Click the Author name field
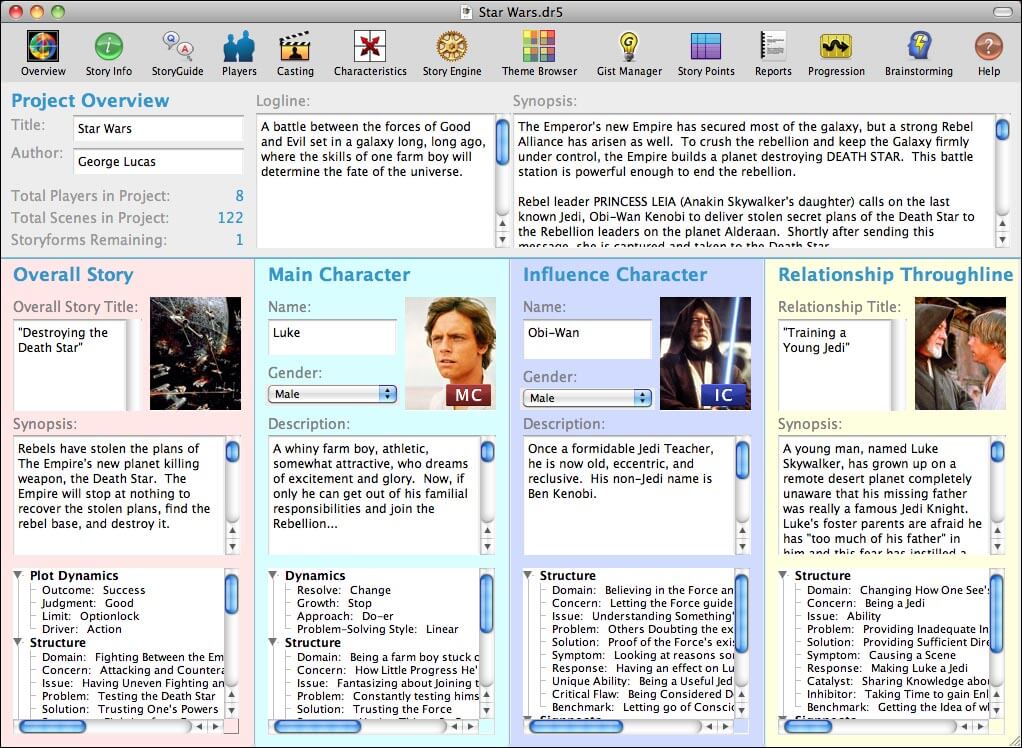Screen dimensions: 1022x748 [x=157, y=159]
